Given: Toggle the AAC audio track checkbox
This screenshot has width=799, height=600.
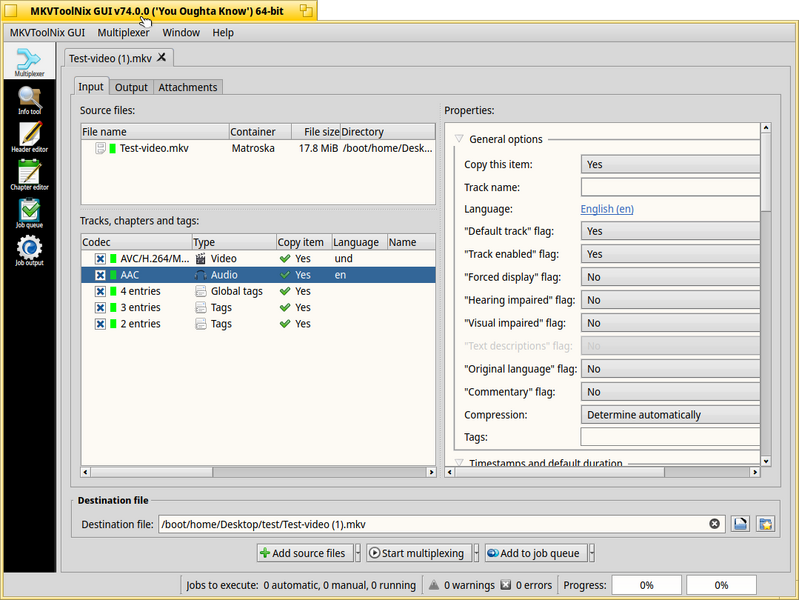Looking at the screenshot, I should tap(100, 275).
